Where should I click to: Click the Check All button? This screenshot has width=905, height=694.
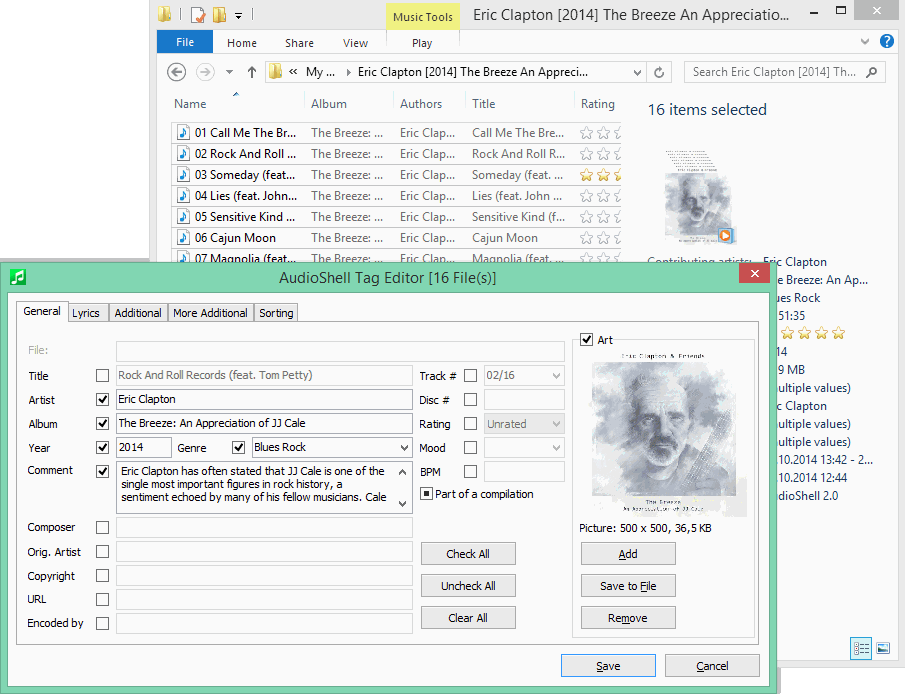point(468,554)
